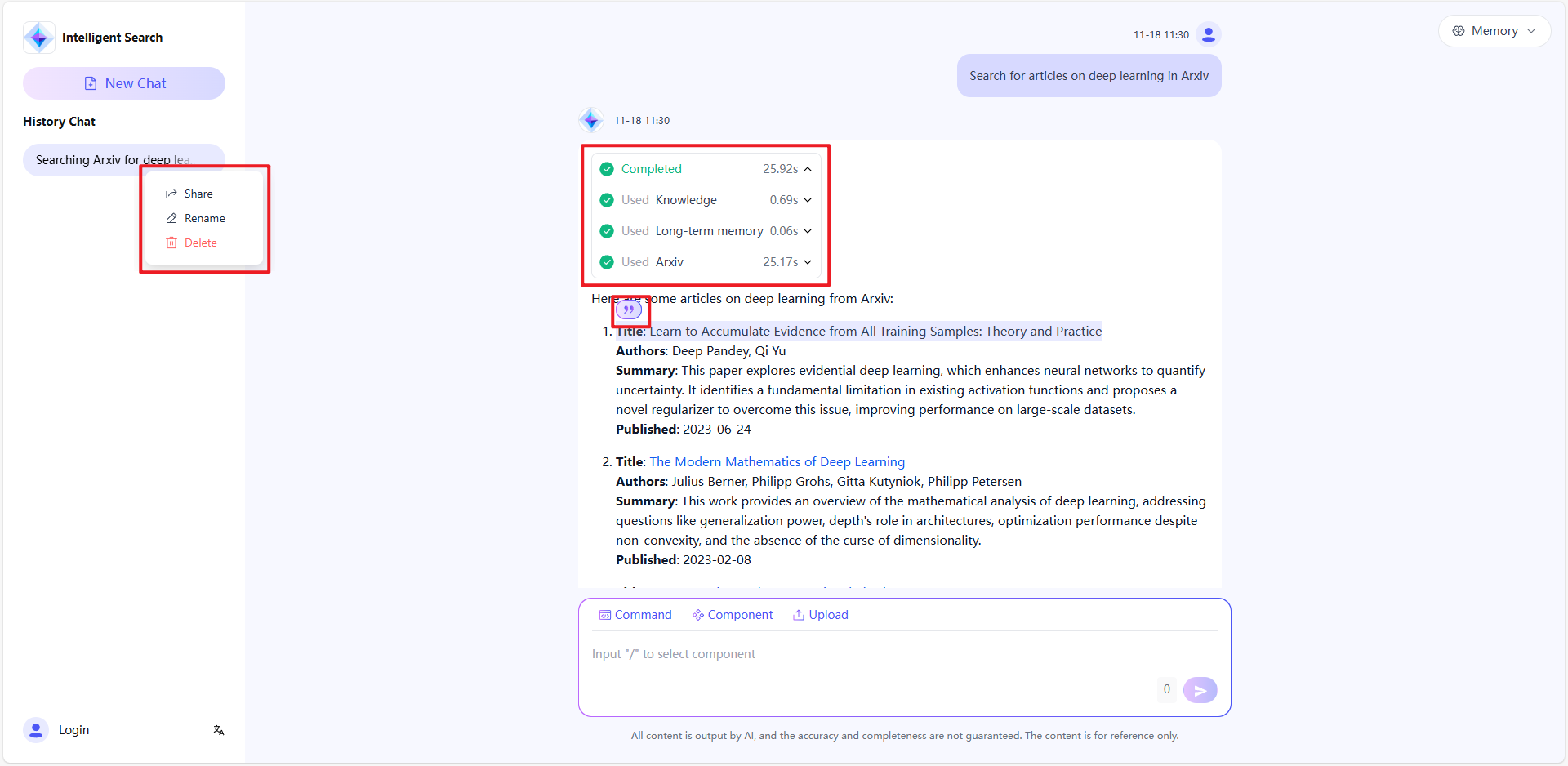
Task: Click the user avatar at top right
Action: click(x=1208, y=34)
